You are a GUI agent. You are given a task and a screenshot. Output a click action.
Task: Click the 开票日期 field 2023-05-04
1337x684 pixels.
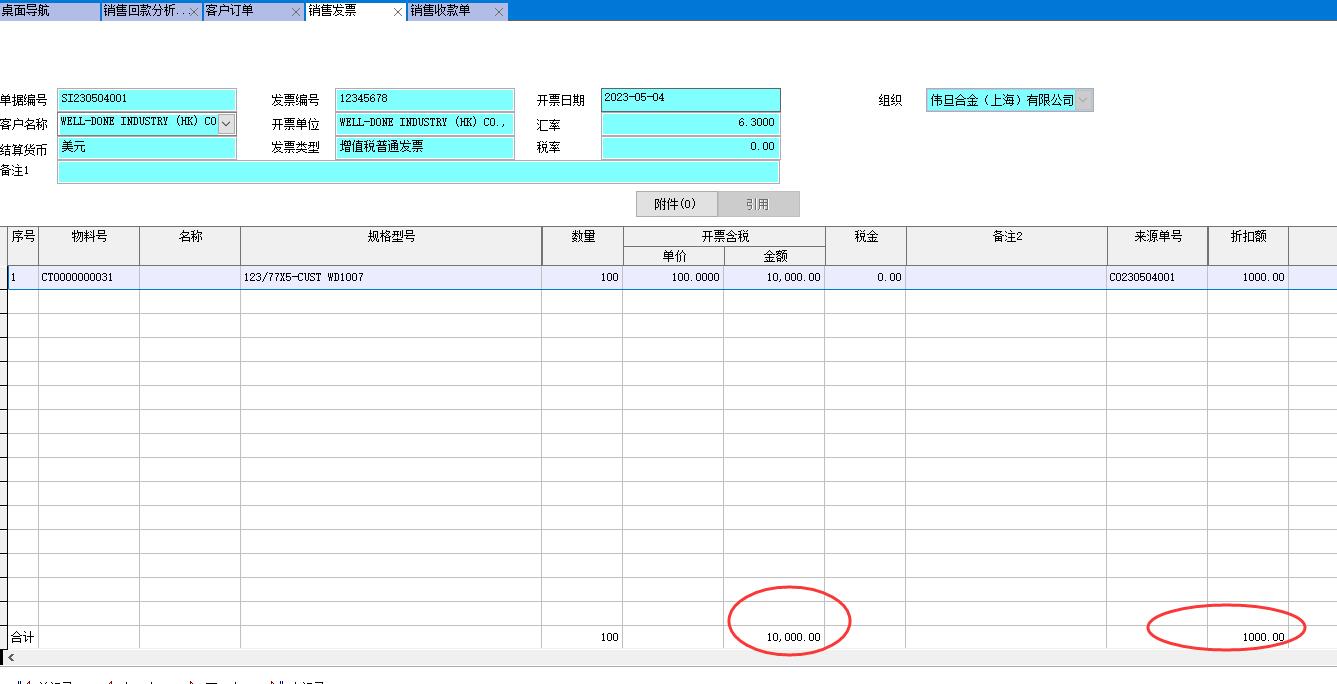(690, 99)
